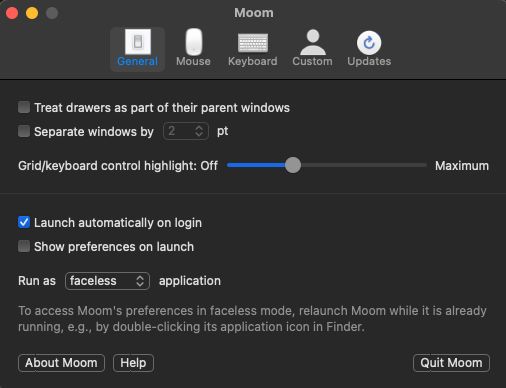Click the Keyboard tab label

[253, 61]
